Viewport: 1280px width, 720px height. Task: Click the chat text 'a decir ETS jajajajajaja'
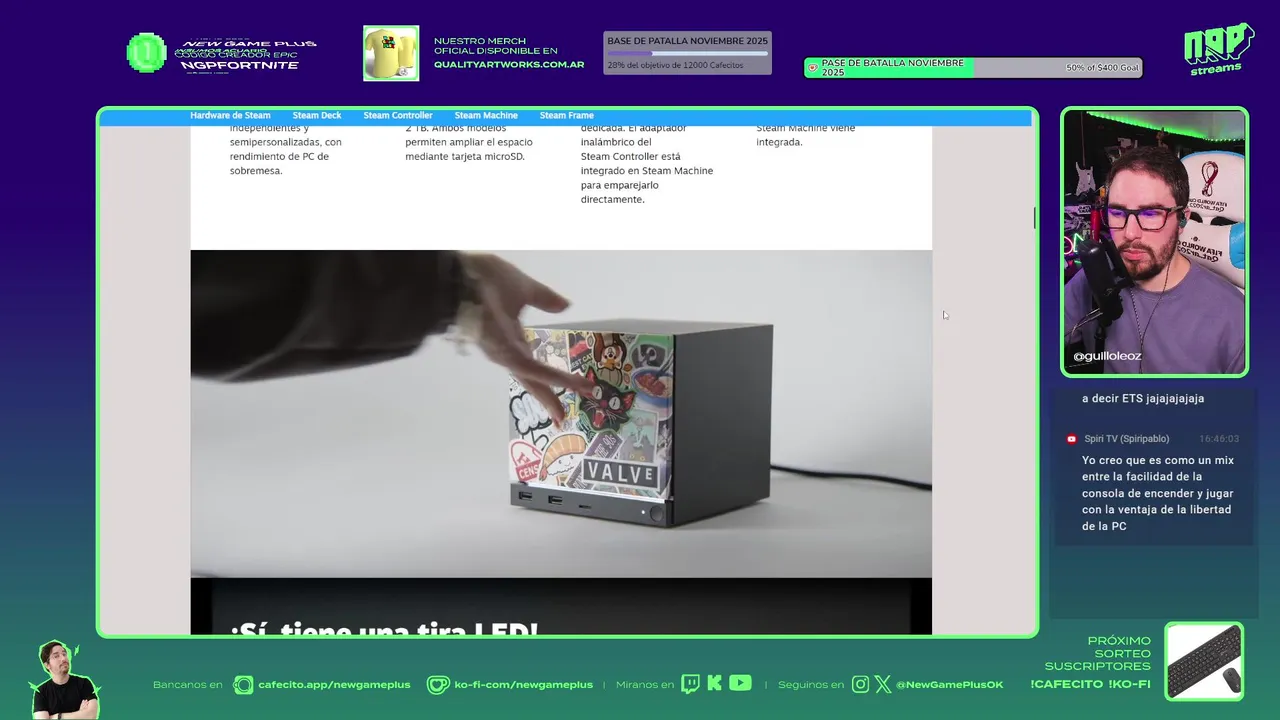coord(1143,398)
